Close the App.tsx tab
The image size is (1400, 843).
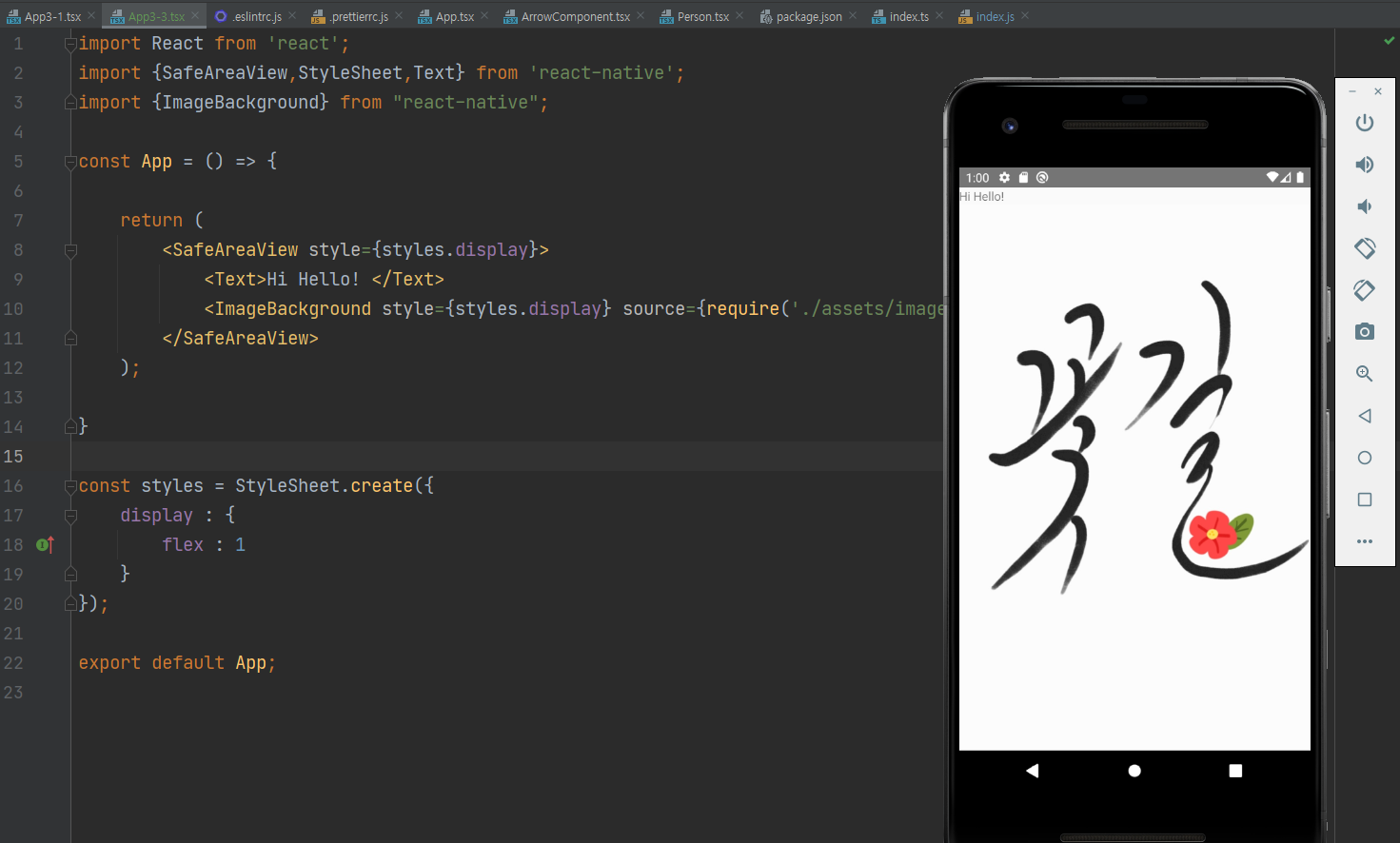[484, 15]
